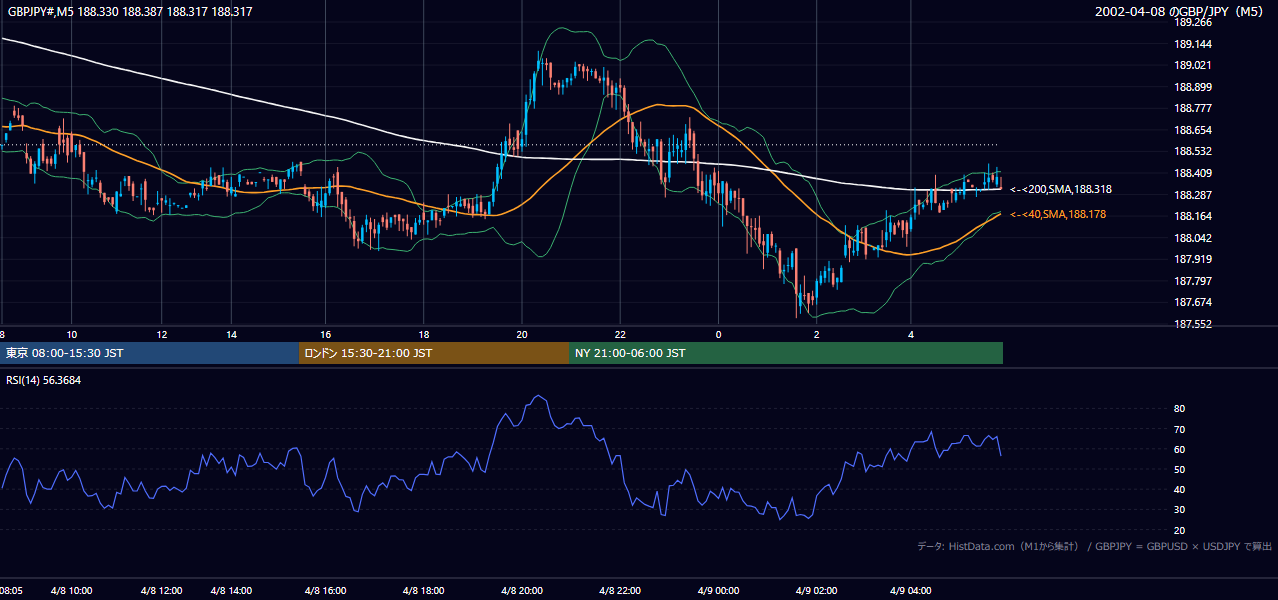Click hour tick '0' under the price chart
This screenshot has height=600, width=1278.
[718, 334]
